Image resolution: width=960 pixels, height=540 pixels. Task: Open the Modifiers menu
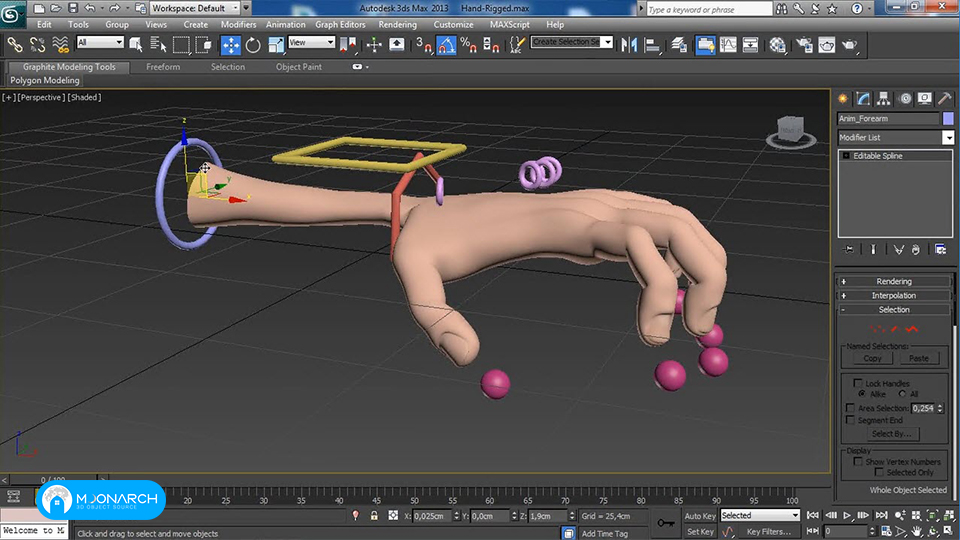click(238, 24)
